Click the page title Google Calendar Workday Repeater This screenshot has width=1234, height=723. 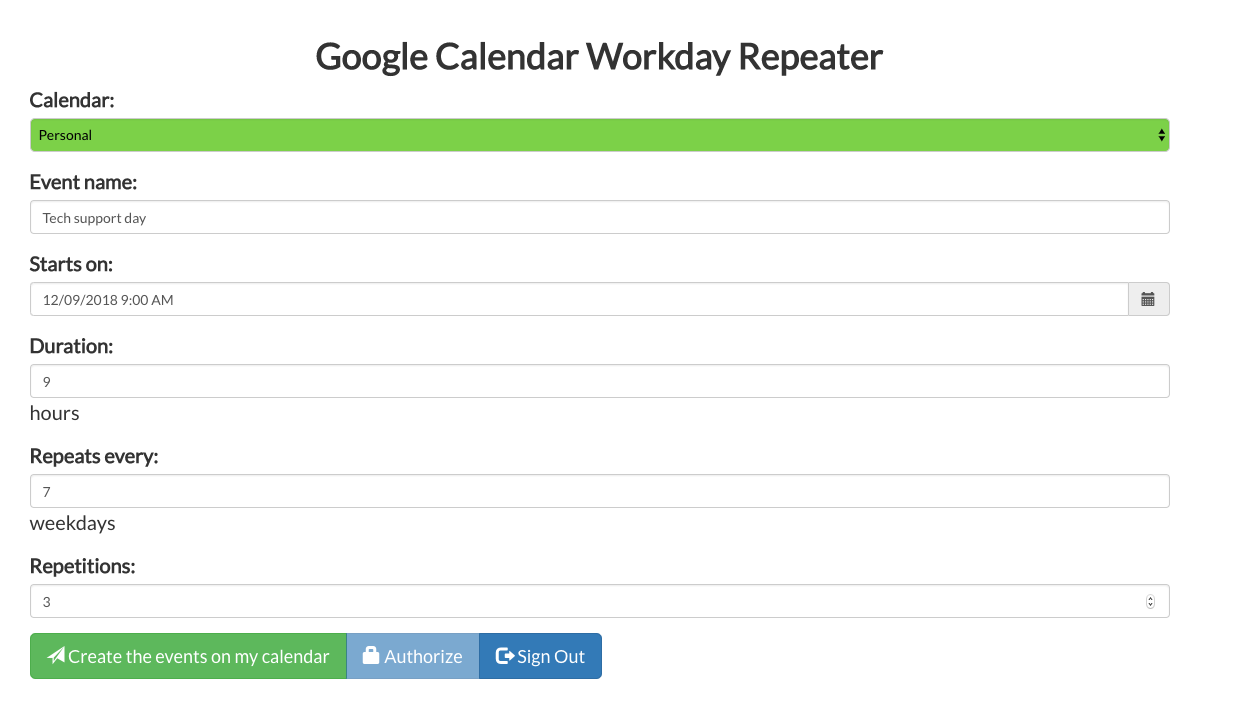pos(599,56)
